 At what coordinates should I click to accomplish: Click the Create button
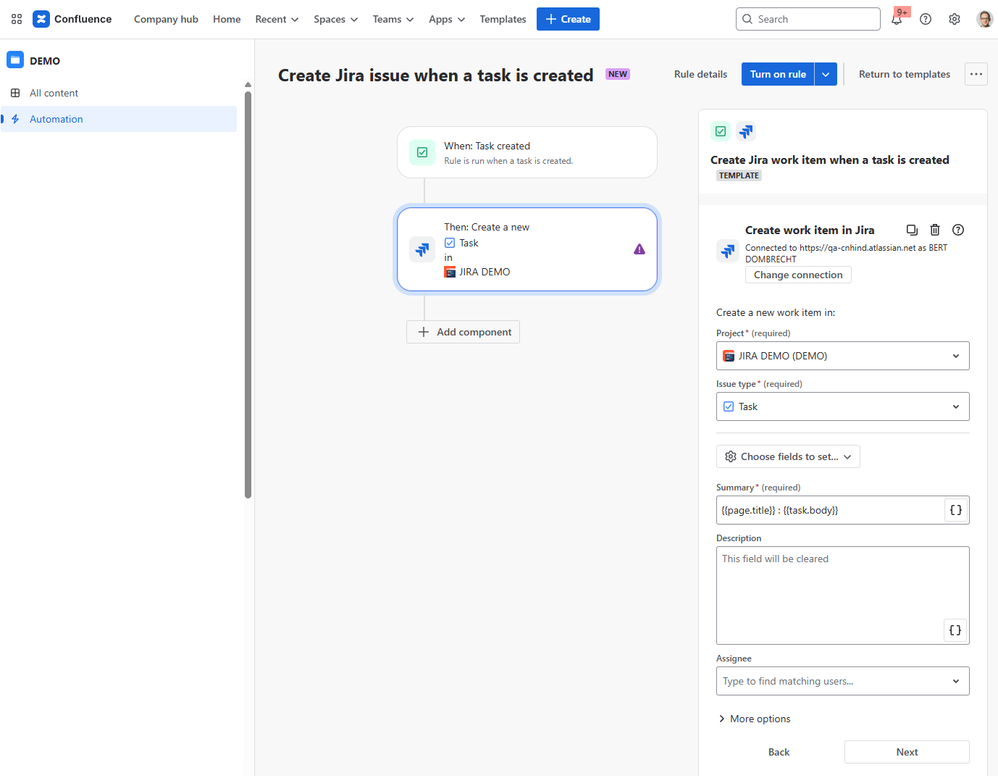pos(568,19)
